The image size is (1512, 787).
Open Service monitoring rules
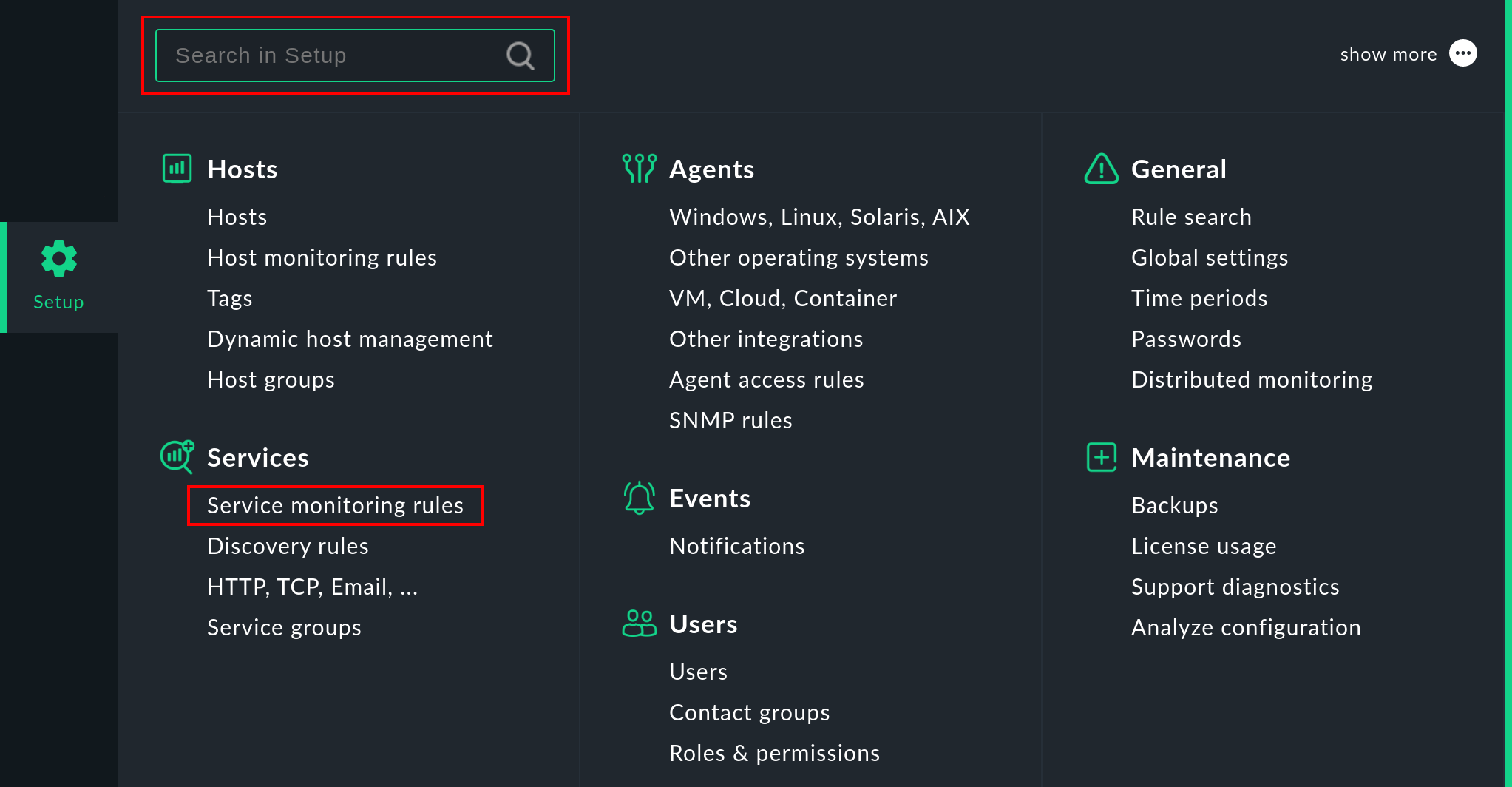click(335, 505)
